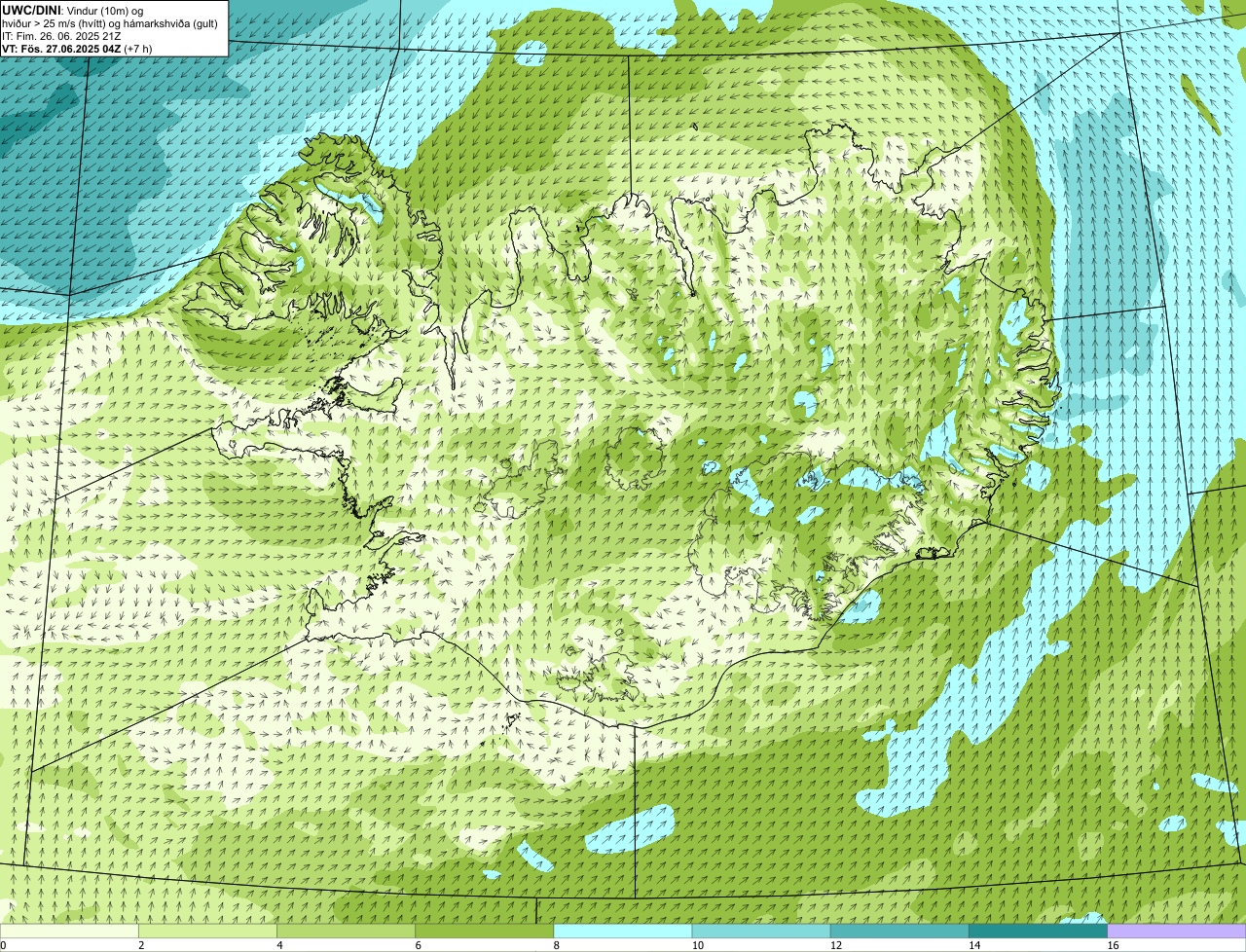Click the "IT: Fim. 26. 06. 2025 21Z" line

pyautogui.click(x=61, y=36)
